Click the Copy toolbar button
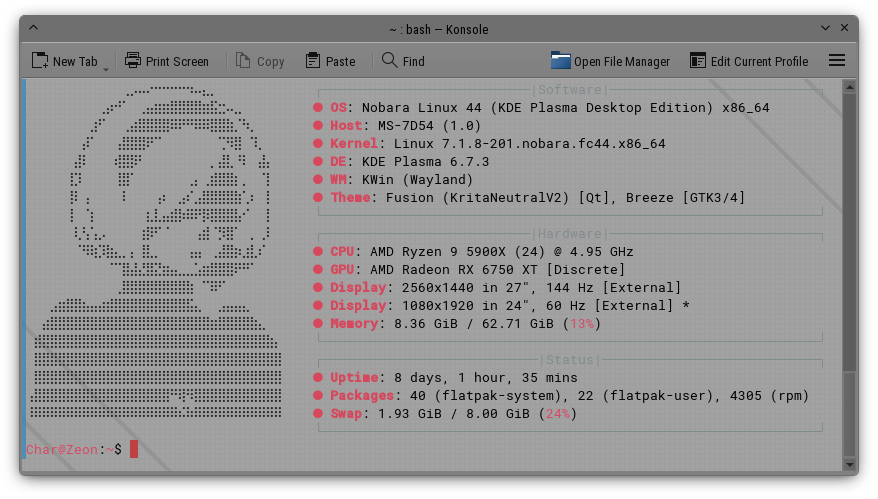878x499 pixels. pos(260,61)
